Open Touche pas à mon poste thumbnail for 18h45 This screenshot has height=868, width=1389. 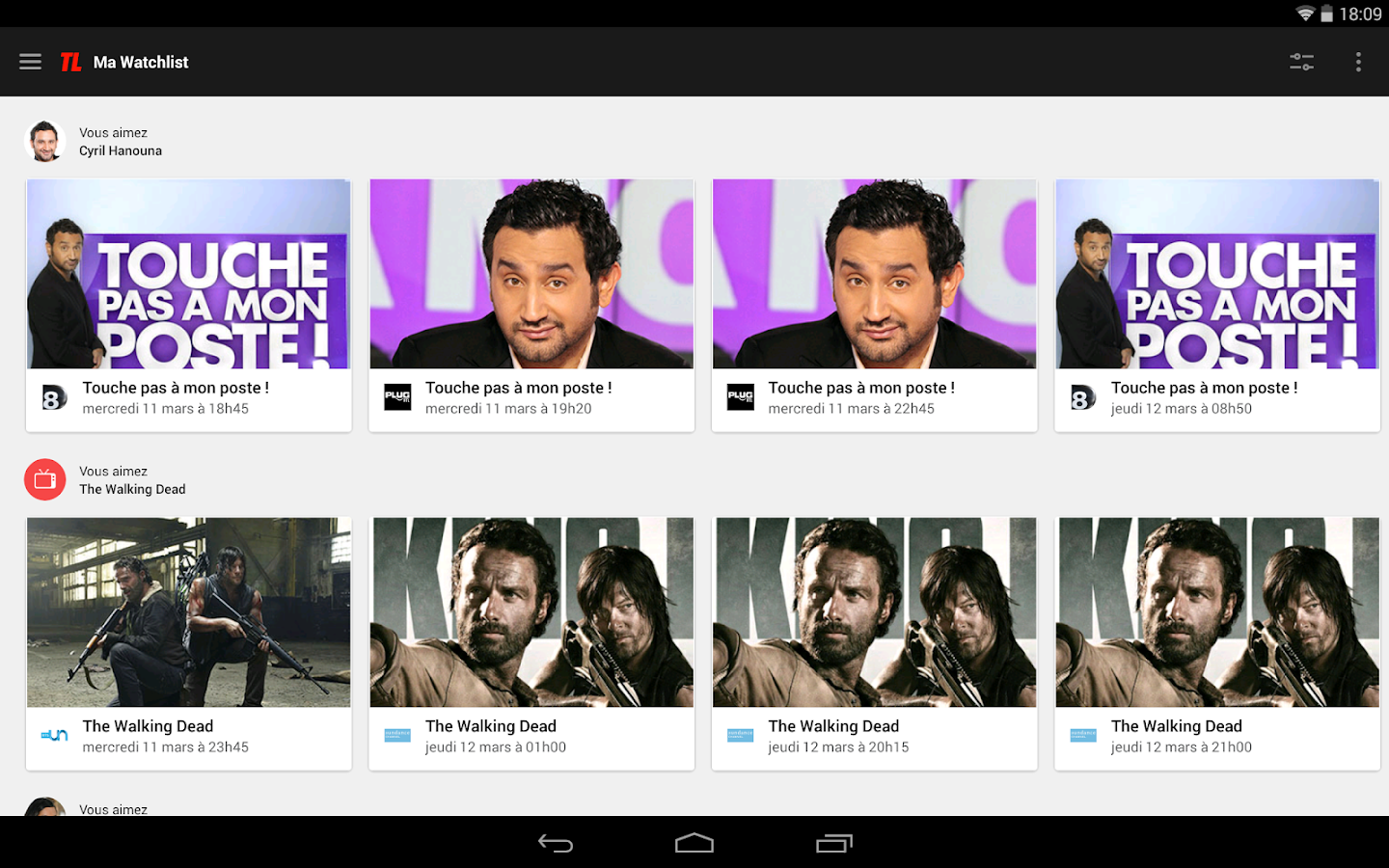pyautogui.click(x=189, y=274)
